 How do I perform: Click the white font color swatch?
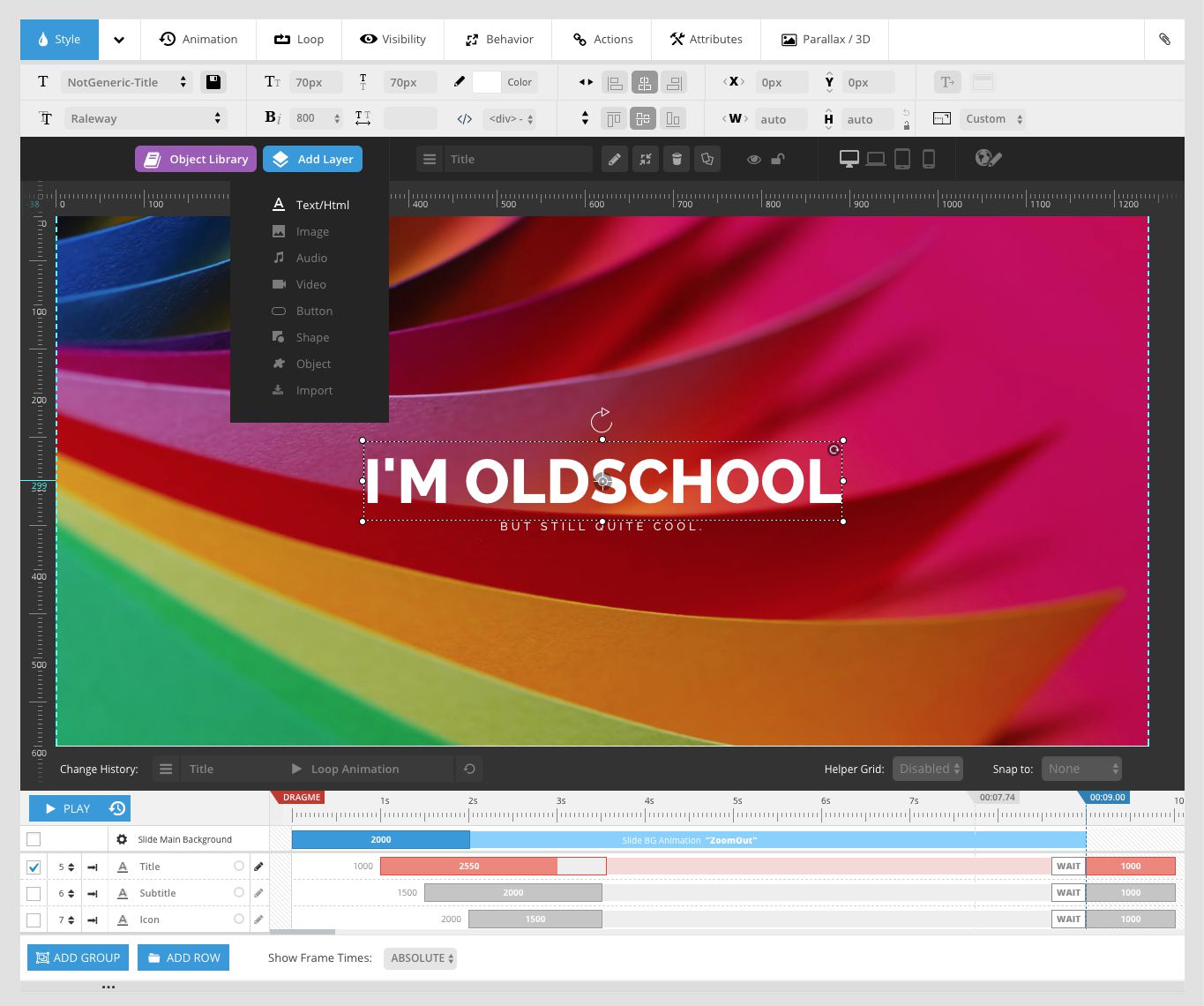point(486,82)
